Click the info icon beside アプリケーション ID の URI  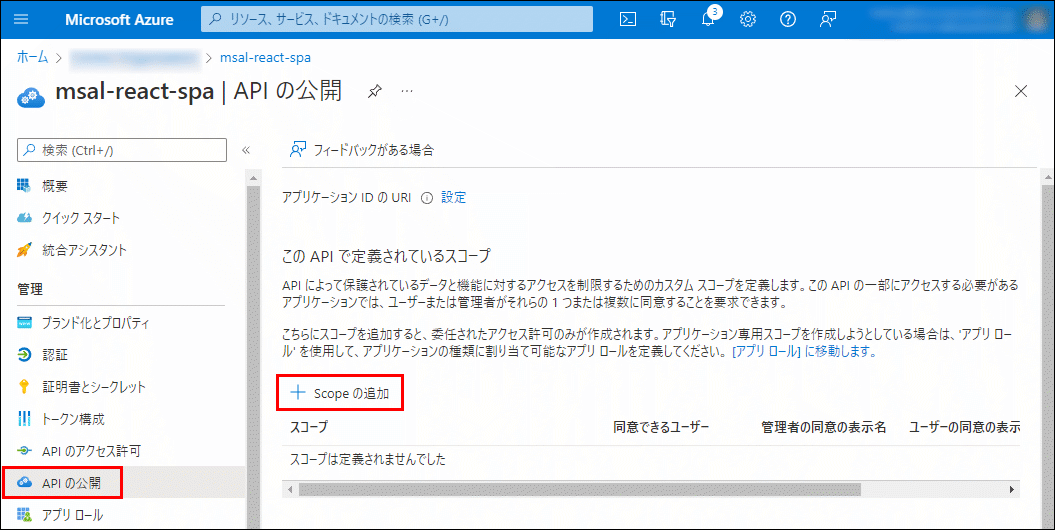tap(426, 198)
